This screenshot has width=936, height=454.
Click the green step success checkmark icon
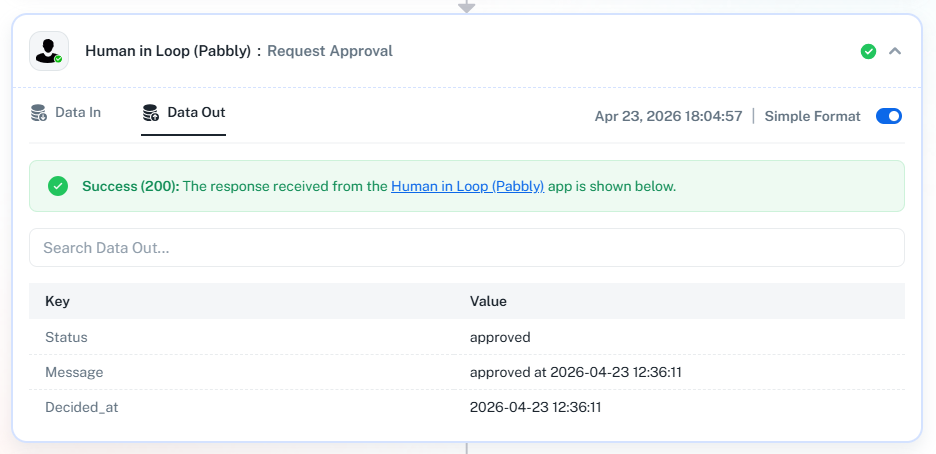pos(868,51)
